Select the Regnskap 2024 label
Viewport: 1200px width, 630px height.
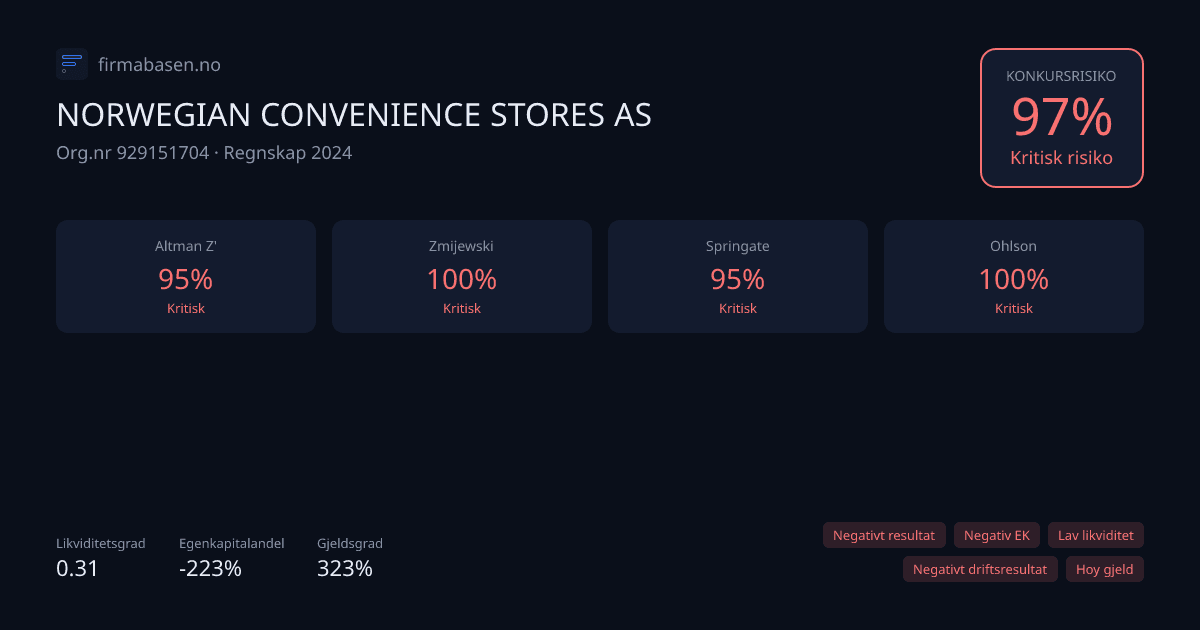tap(286, 153)
